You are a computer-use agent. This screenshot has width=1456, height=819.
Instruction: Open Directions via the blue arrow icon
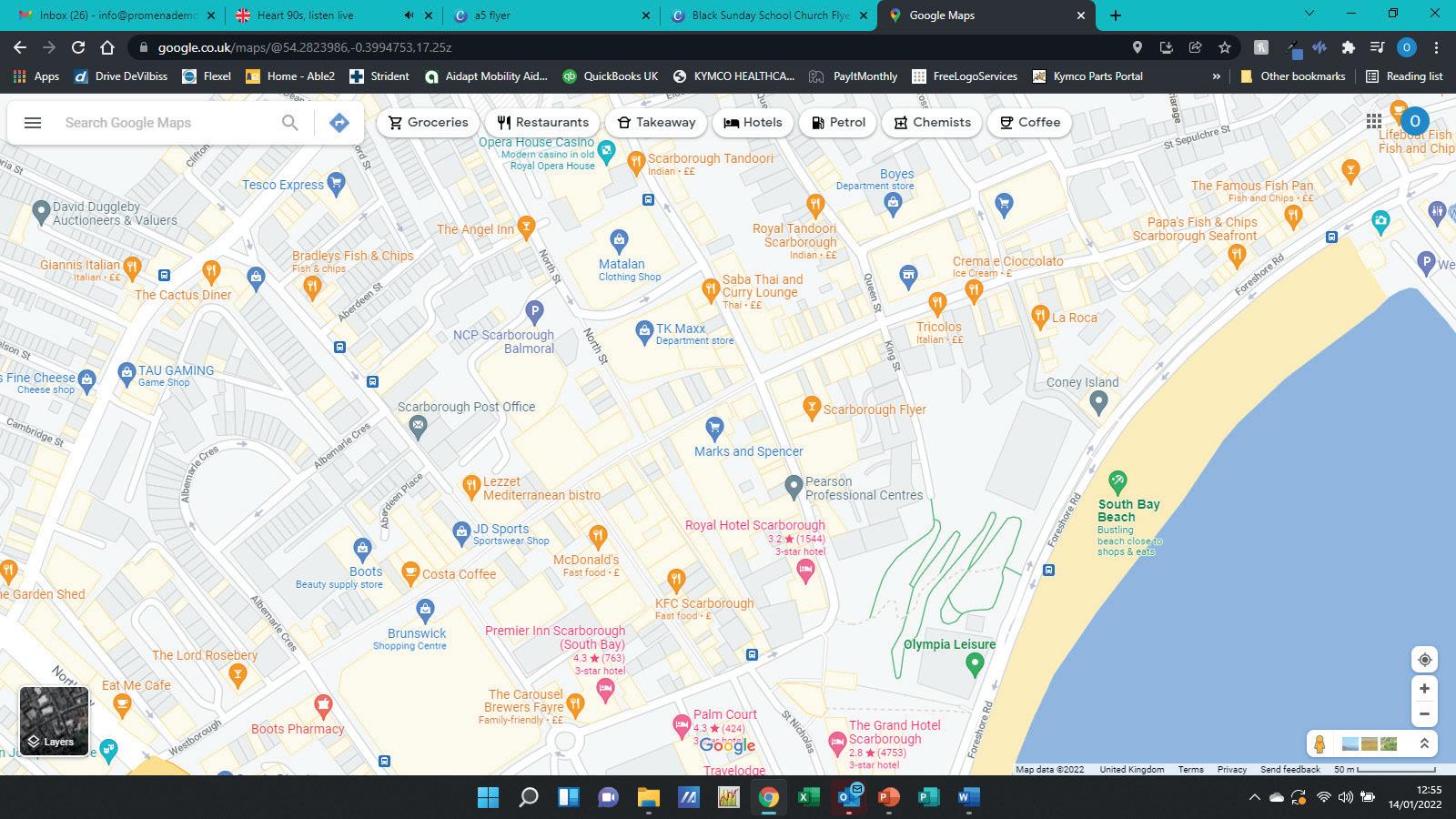339,123
